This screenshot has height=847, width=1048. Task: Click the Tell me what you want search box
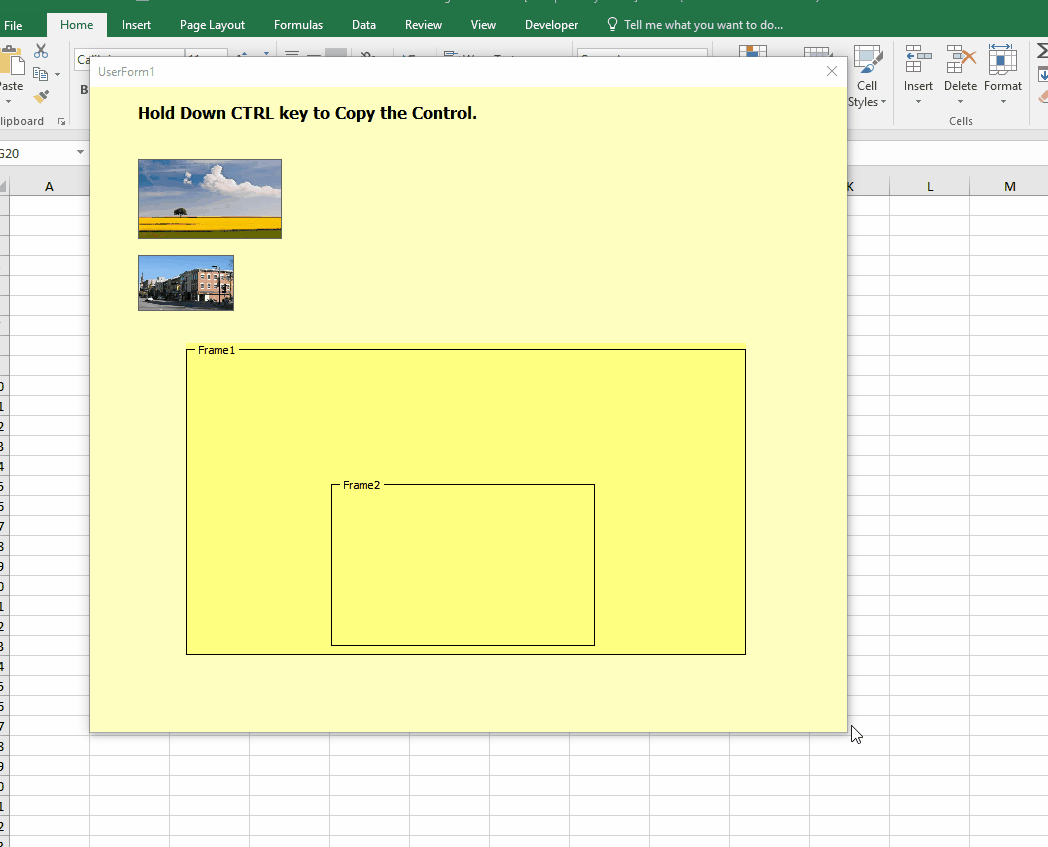(x=703, y=25)
